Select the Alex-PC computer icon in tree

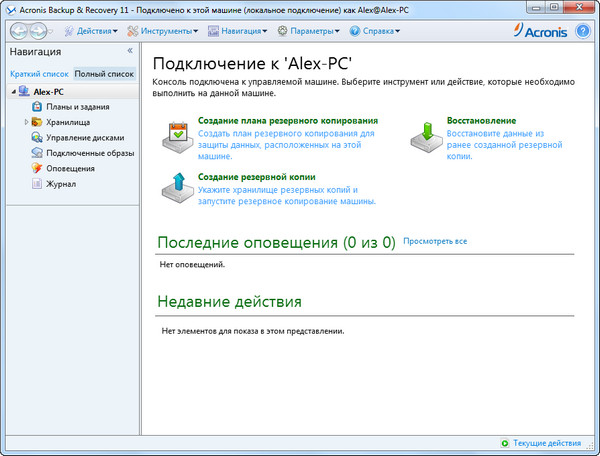(x=22, y=92)
